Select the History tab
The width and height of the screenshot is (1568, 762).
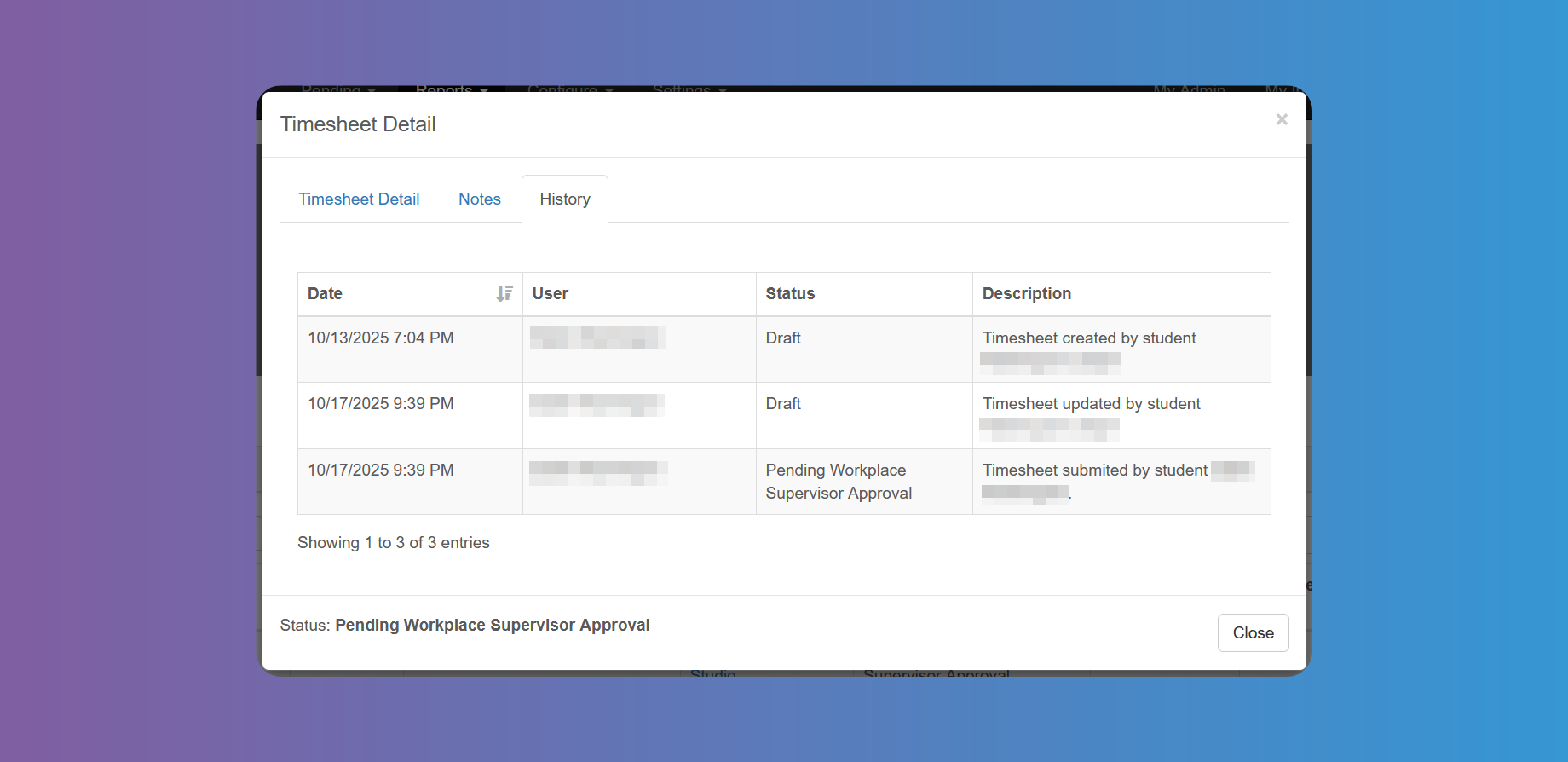(565, 199)
